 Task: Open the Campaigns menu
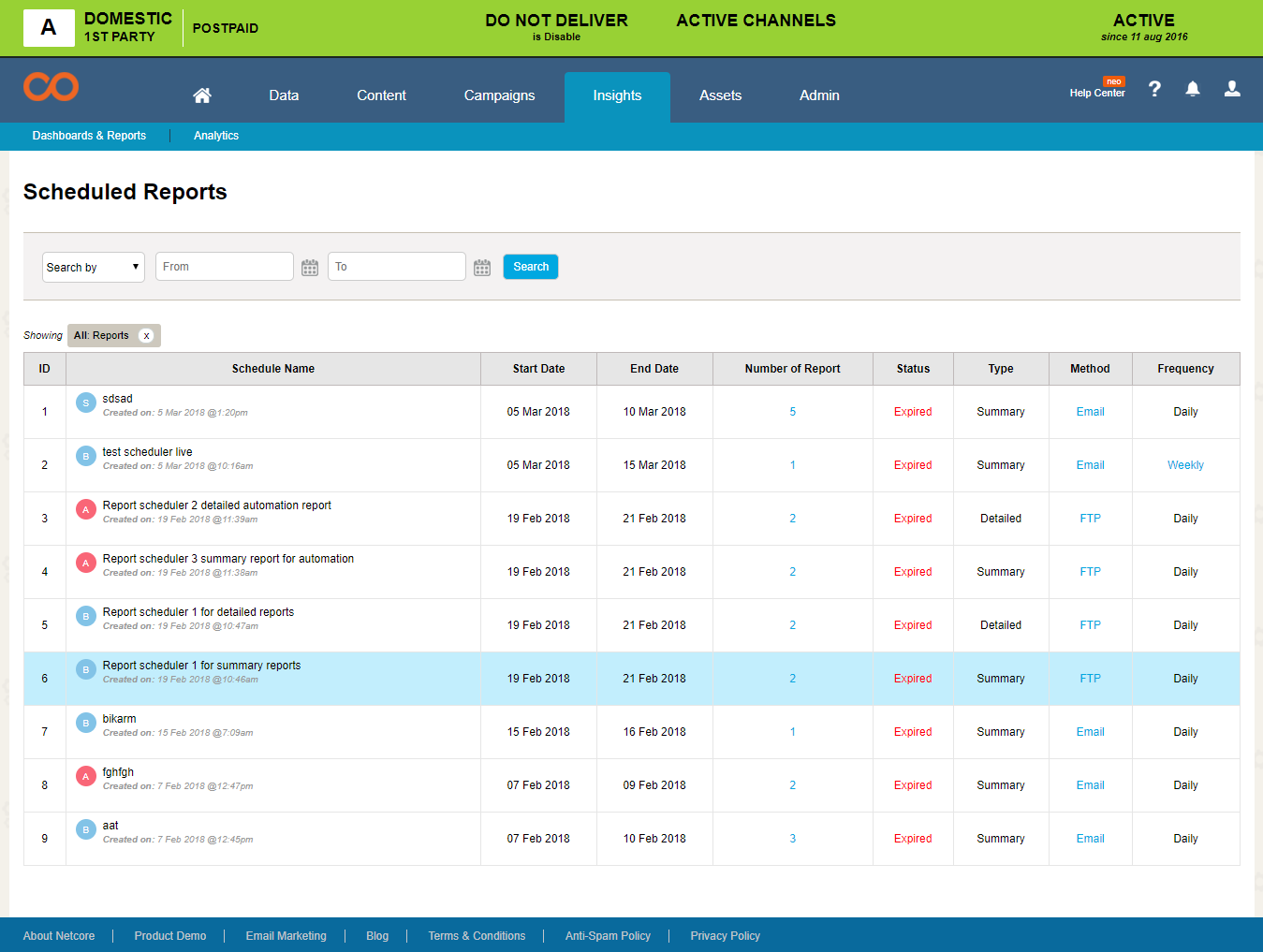500,95
